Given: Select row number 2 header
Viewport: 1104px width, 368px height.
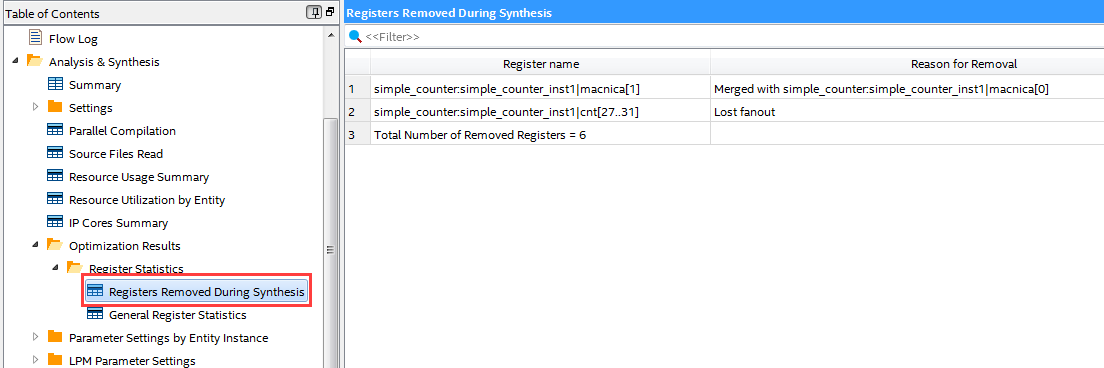Looking at the screenshot, I should (358, 112).
